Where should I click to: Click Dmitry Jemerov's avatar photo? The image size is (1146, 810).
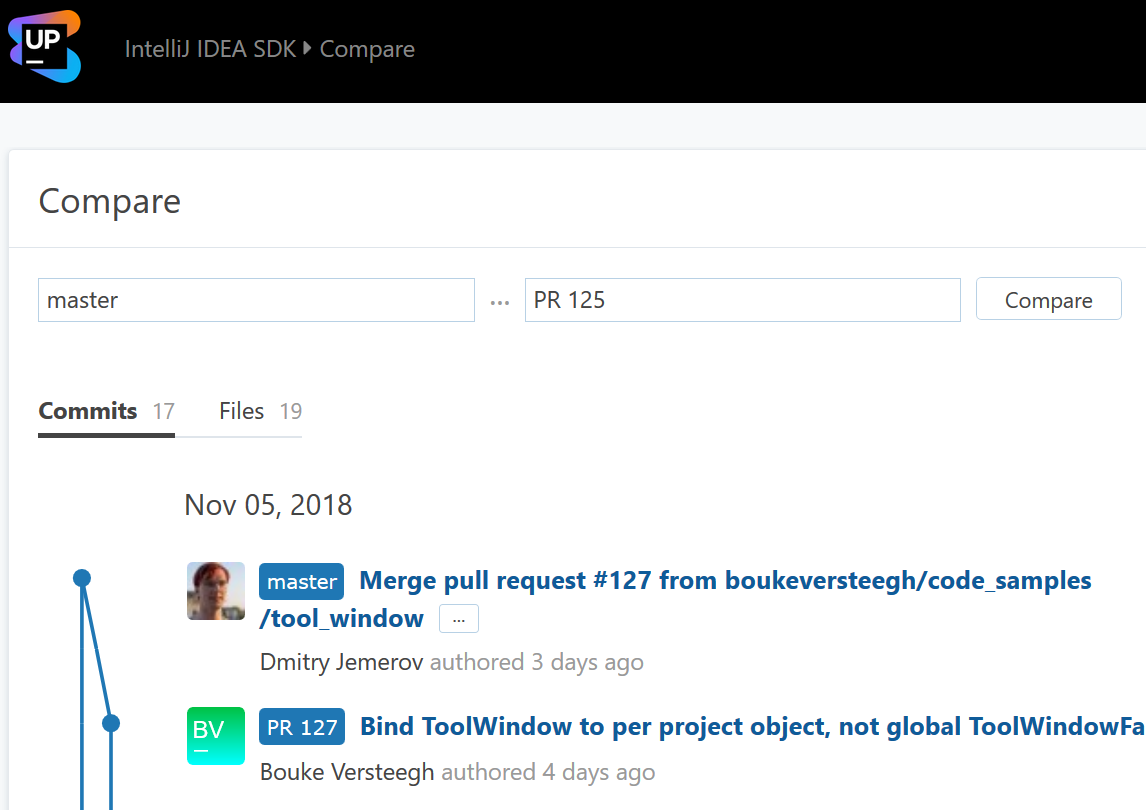pos(216,591)
